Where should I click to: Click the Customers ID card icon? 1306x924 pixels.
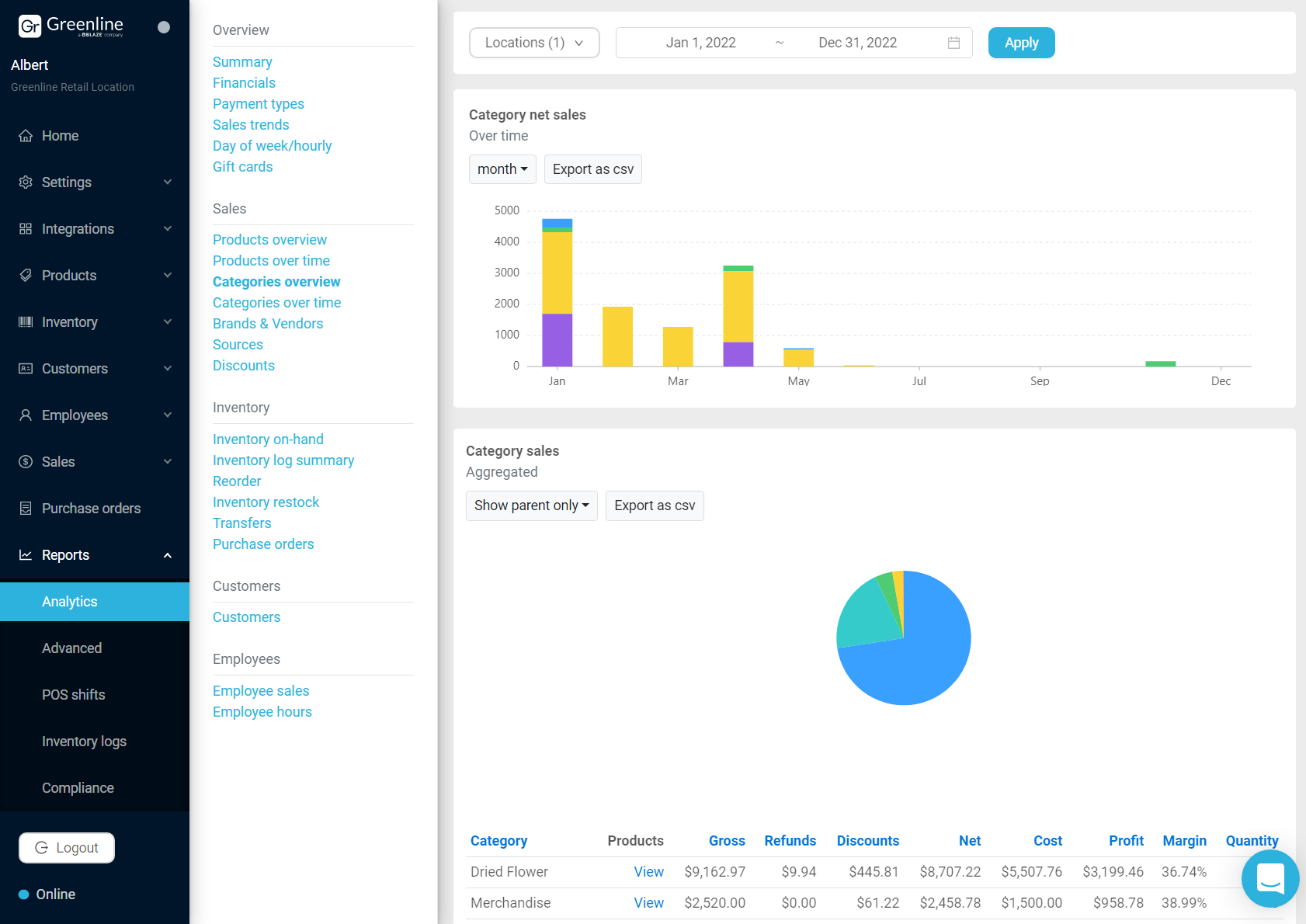pos(26,369)
